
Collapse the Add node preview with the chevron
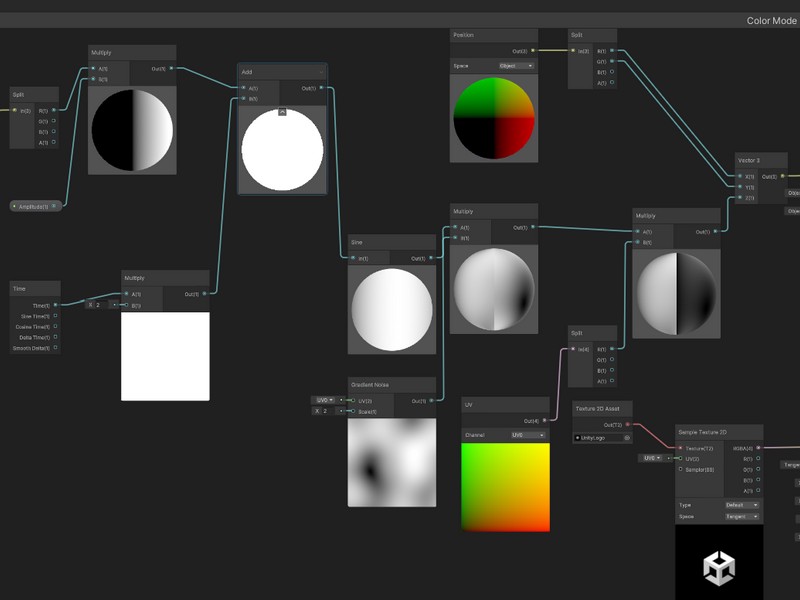pos(282,112)
